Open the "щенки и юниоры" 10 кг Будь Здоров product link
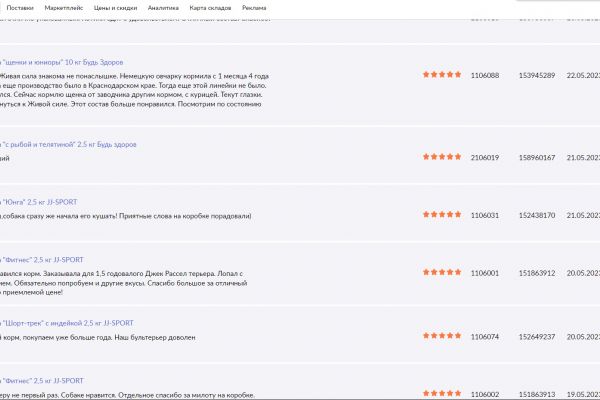The width and height of the screenshot is (600, 400). (x=62, y=62)
